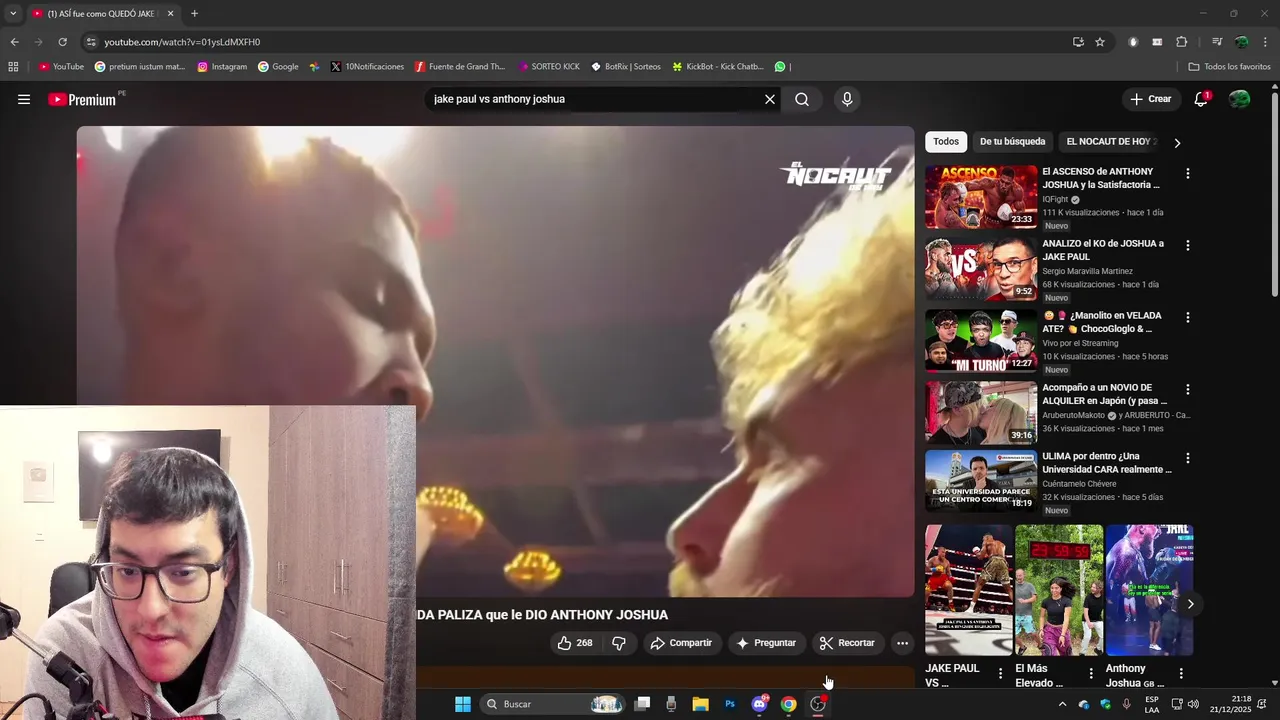This screenshot has width=1280, height=720.
Task: View site information icon in address bar
Action: coord(91,42)
